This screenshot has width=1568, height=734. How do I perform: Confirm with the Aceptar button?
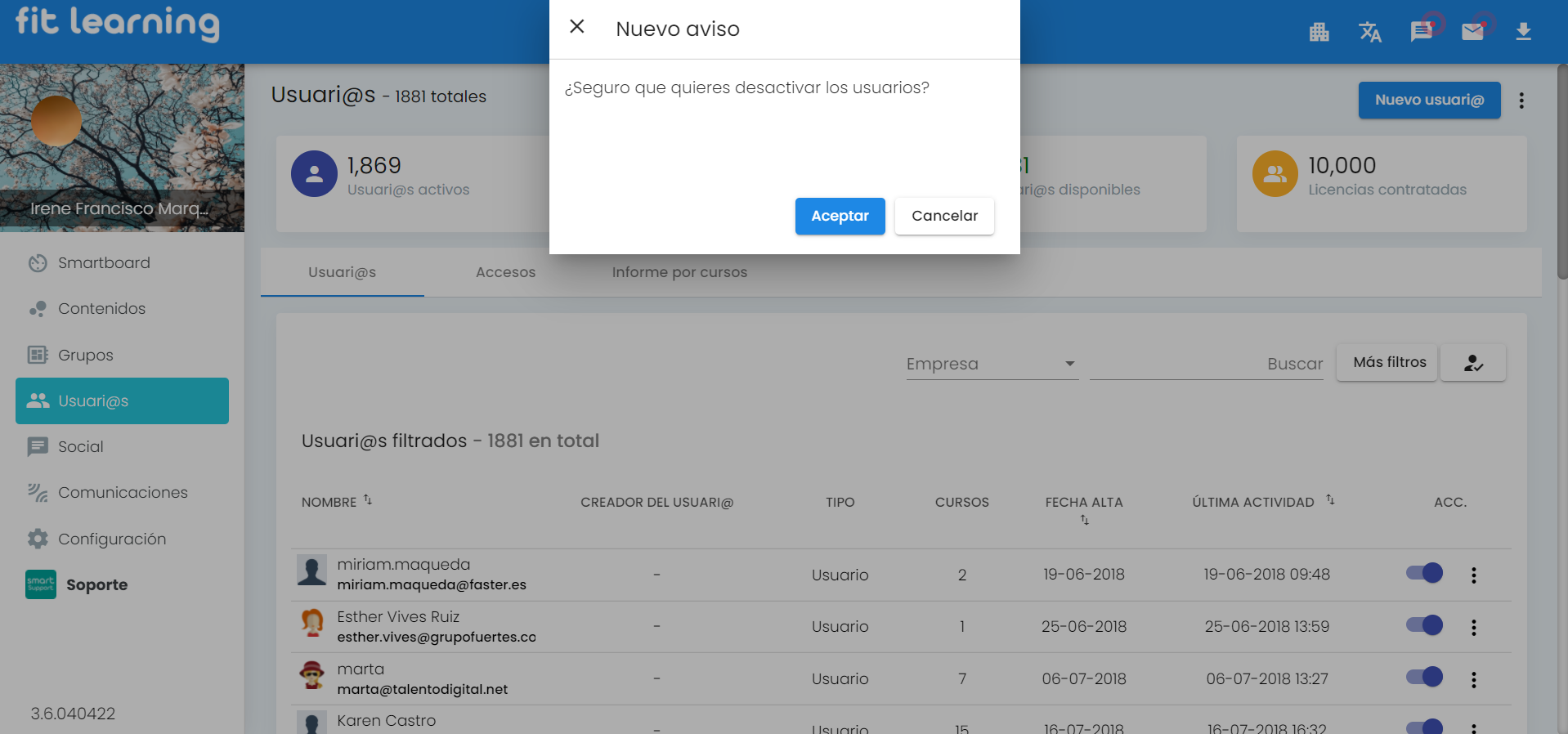pyautogui.click(x=840, y=216)
